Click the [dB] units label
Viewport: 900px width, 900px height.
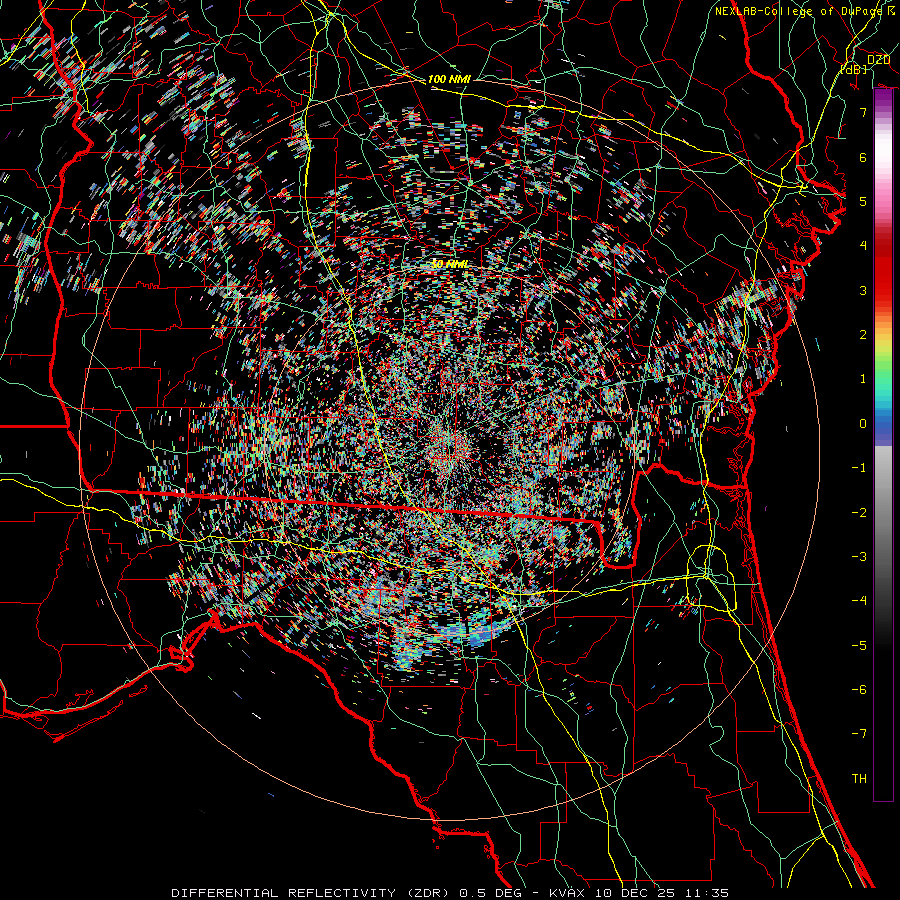click(854, 69)
